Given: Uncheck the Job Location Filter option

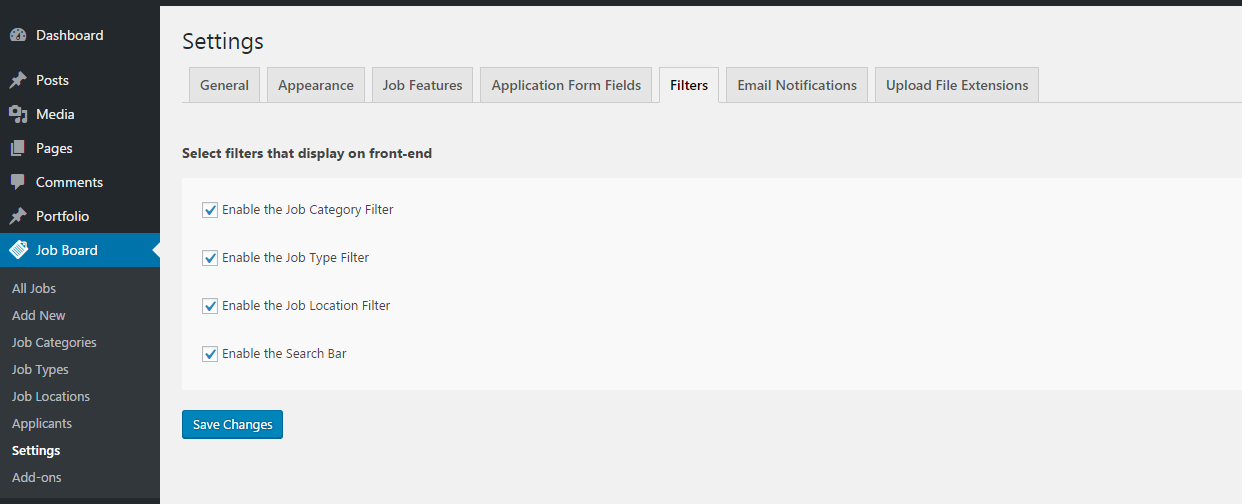Looking at the screenshot, I should pyautogui.click(x=210, y=306).
